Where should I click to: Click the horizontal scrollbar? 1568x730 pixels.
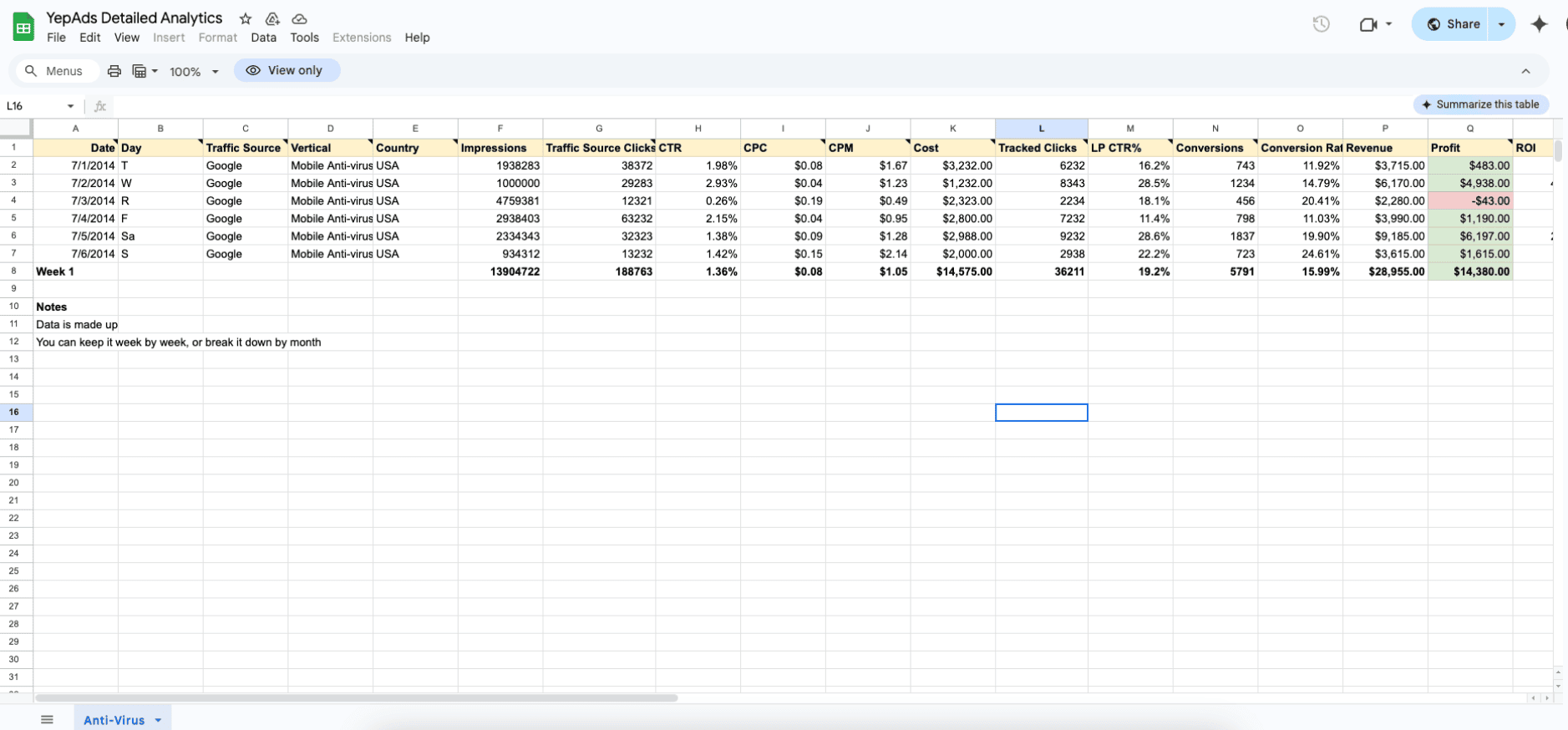356,697
